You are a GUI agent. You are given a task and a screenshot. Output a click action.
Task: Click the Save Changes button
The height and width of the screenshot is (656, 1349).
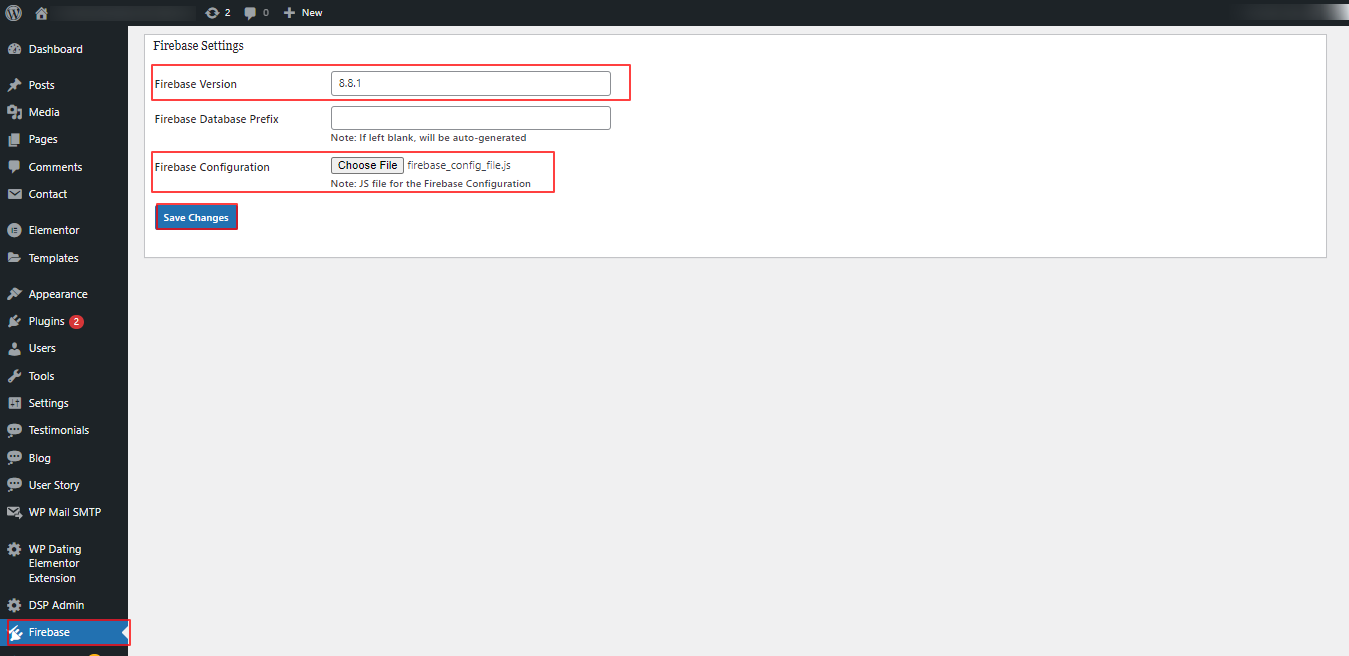tap(196, 217)
